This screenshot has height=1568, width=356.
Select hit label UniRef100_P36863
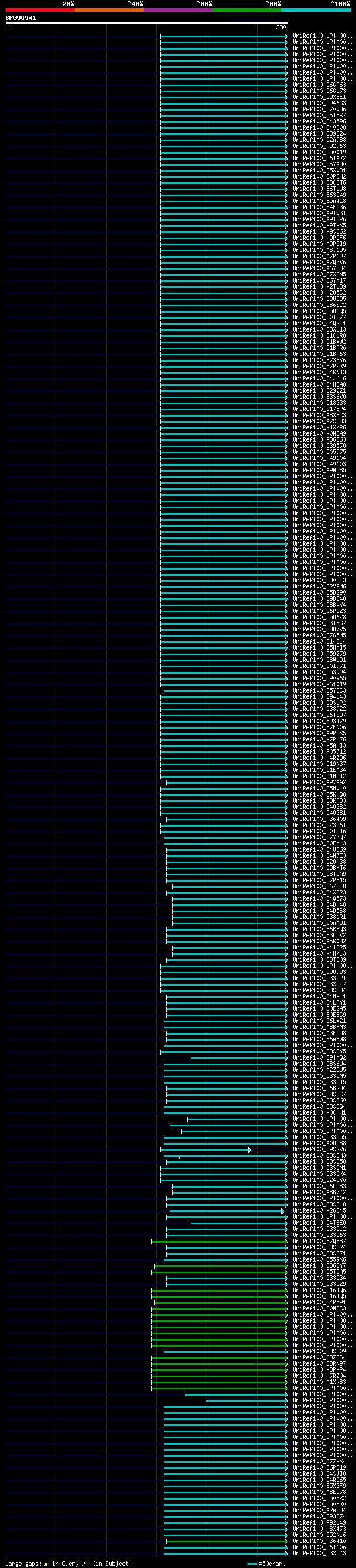(319, 439)
